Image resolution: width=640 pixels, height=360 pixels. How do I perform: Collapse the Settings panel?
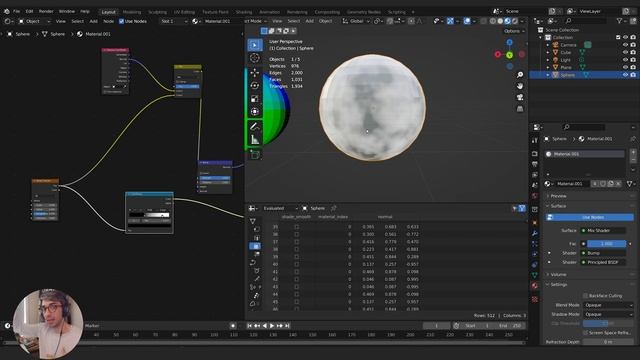[558, 284]
